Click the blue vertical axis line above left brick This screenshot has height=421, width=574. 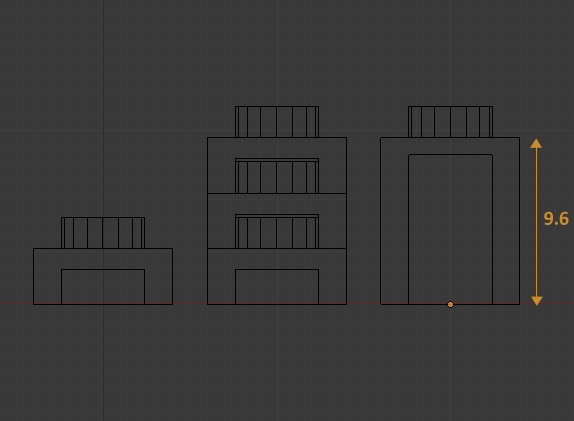[x=103, y=110]
